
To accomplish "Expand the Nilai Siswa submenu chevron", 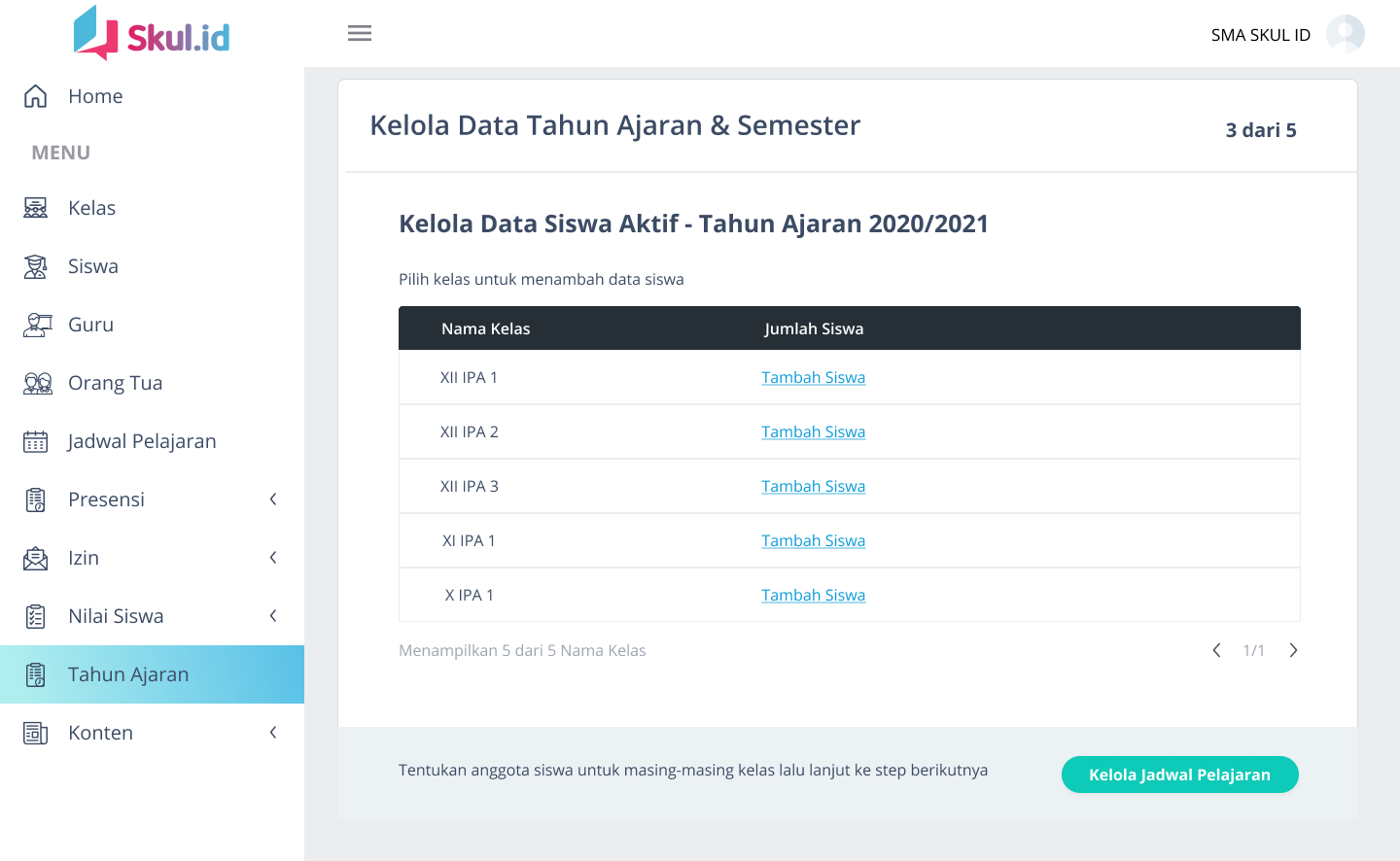I will [273, 616].
